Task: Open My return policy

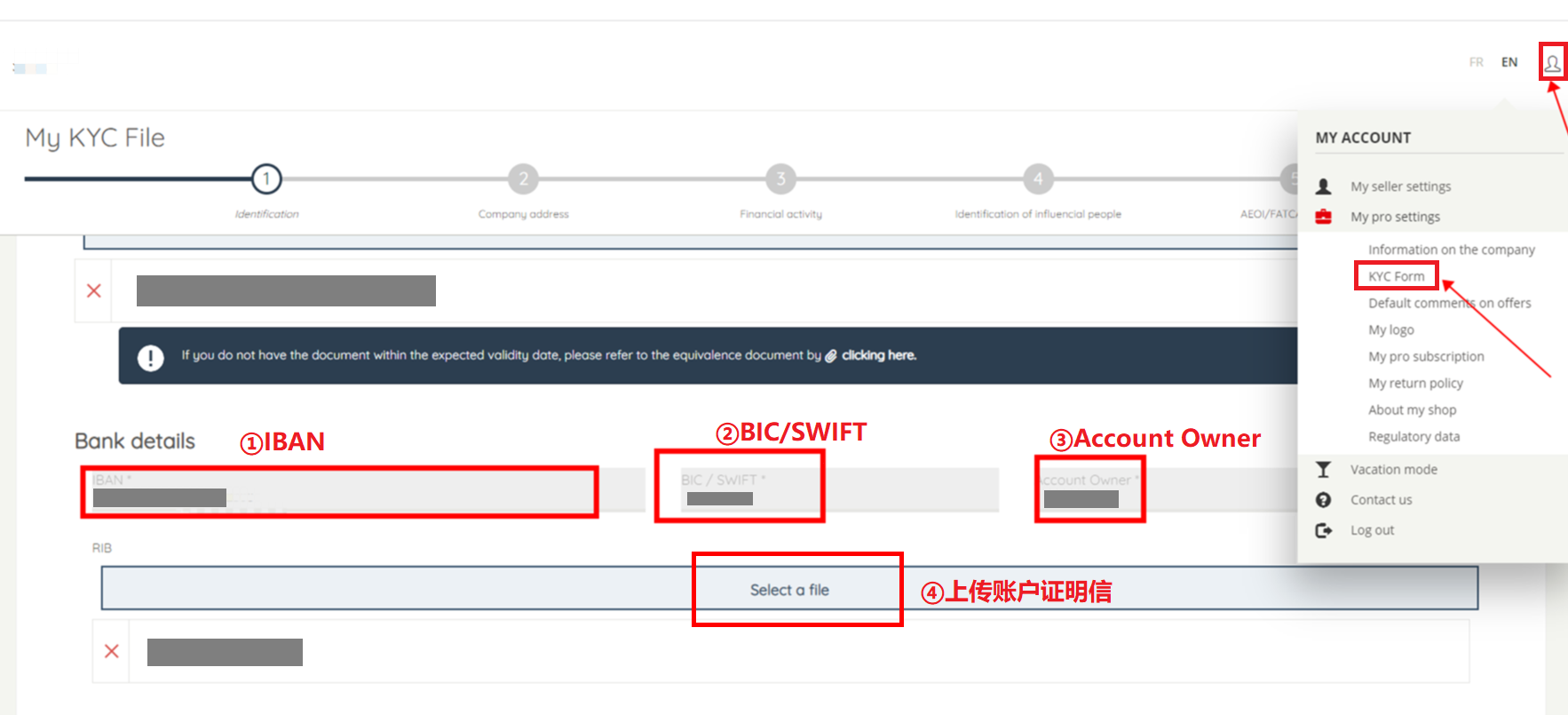Action: [1415, 383]
